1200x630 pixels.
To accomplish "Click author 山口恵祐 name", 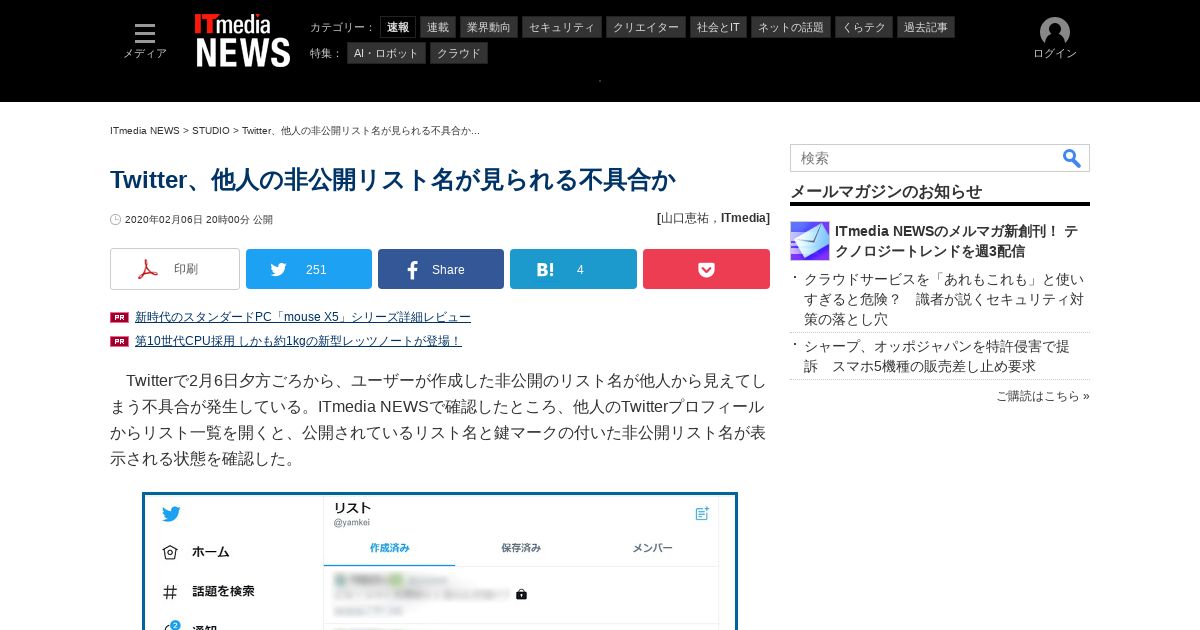I will 685,218.
